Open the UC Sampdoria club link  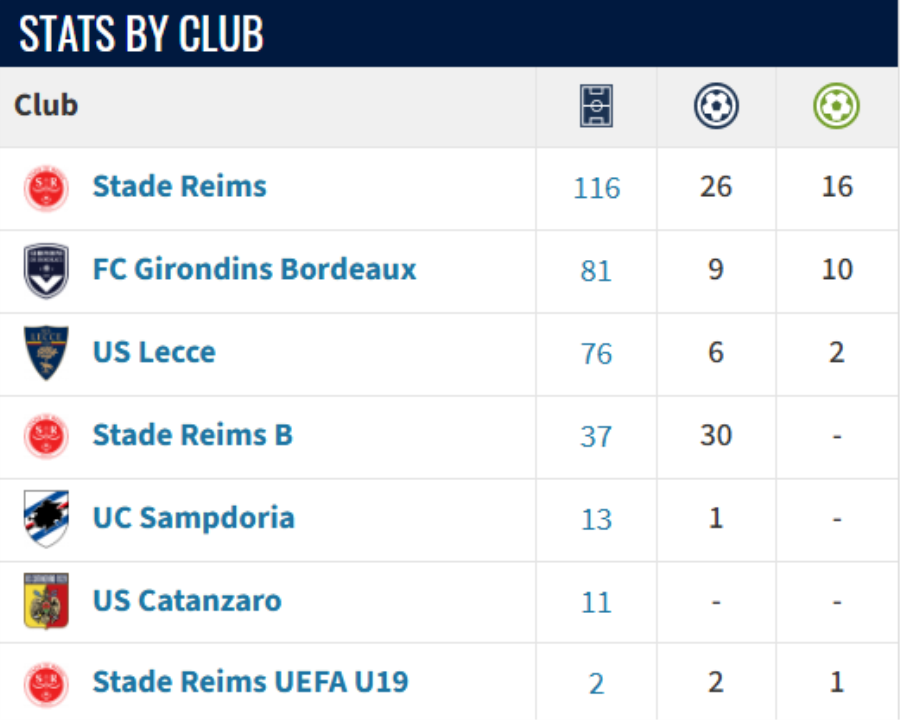(193, 518)
